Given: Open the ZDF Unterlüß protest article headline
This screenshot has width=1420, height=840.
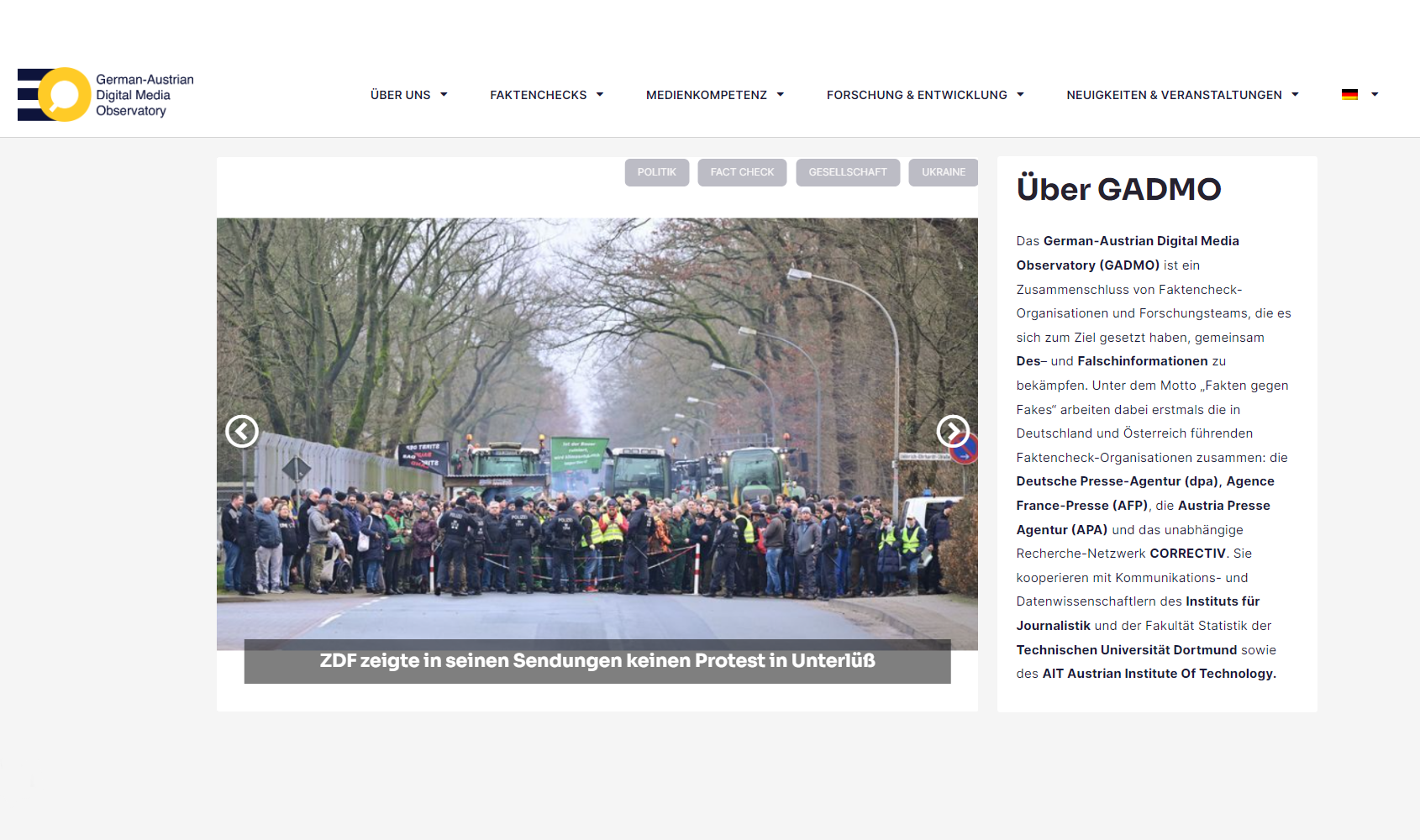Looking at the screenshot, I should tap(597, 661).
